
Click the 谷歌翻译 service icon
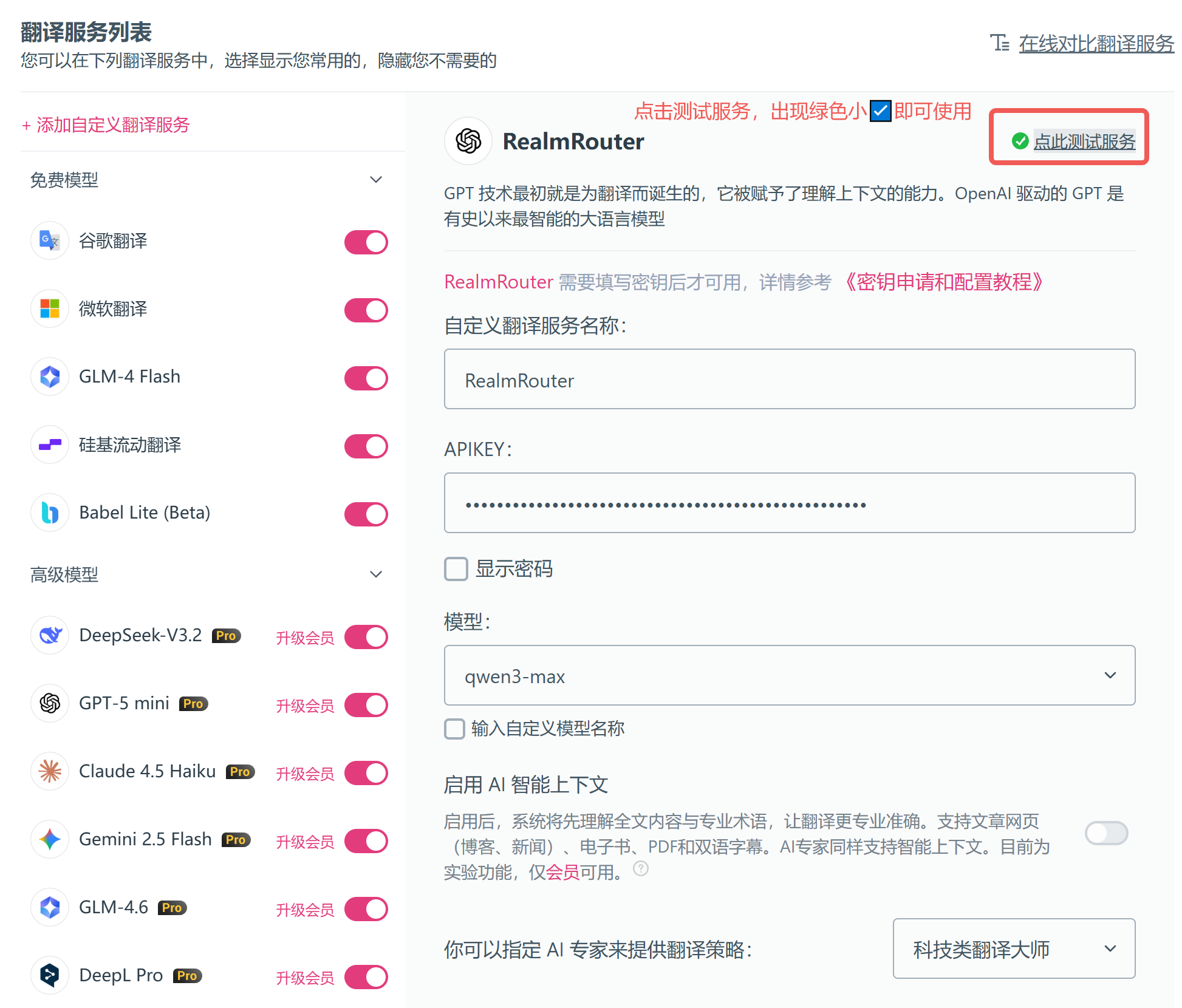49,241
